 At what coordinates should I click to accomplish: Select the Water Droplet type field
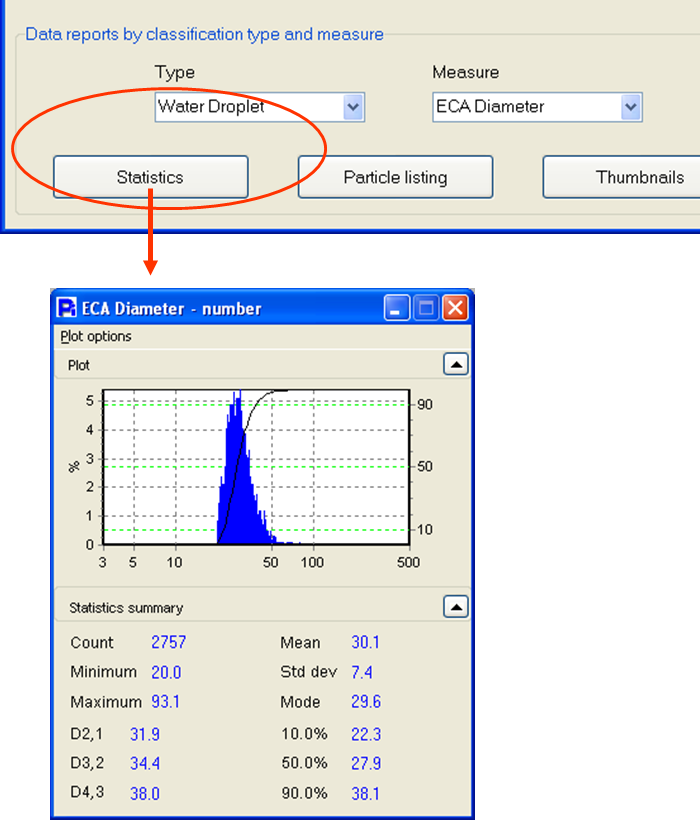(x=248, y=107)
